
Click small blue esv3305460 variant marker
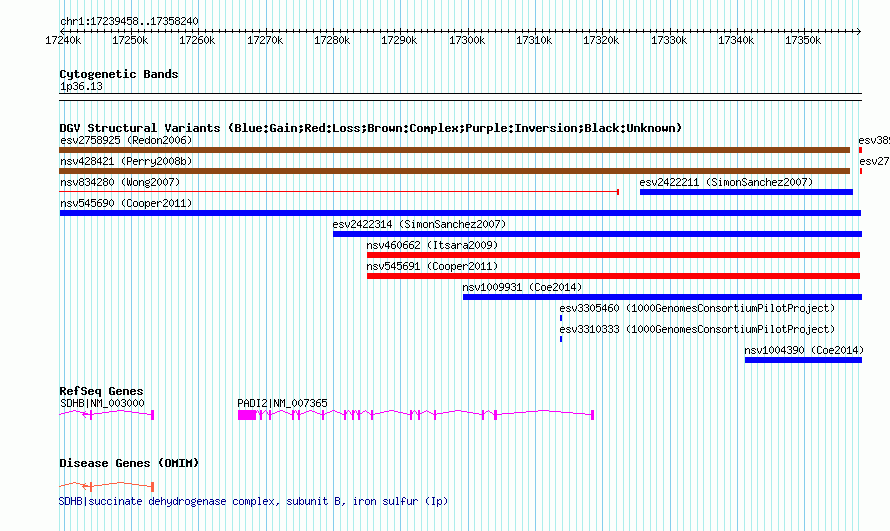561,318
